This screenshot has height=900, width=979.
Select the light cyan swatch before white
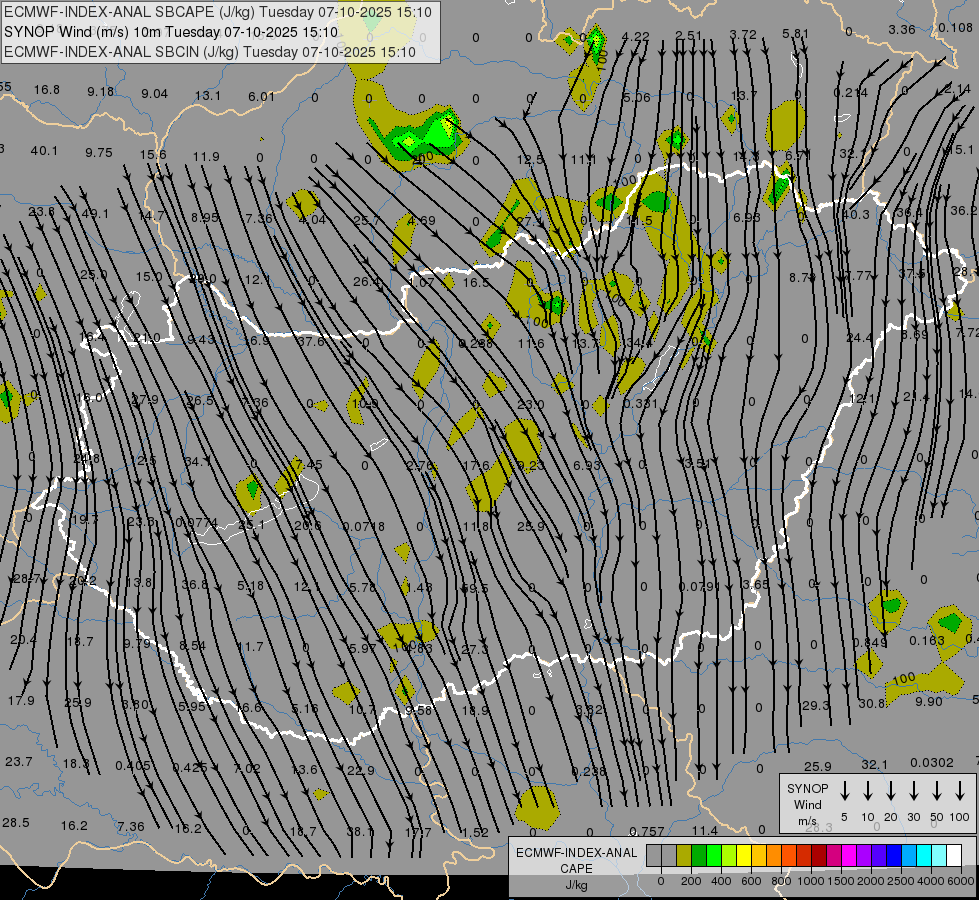[939, 855]
